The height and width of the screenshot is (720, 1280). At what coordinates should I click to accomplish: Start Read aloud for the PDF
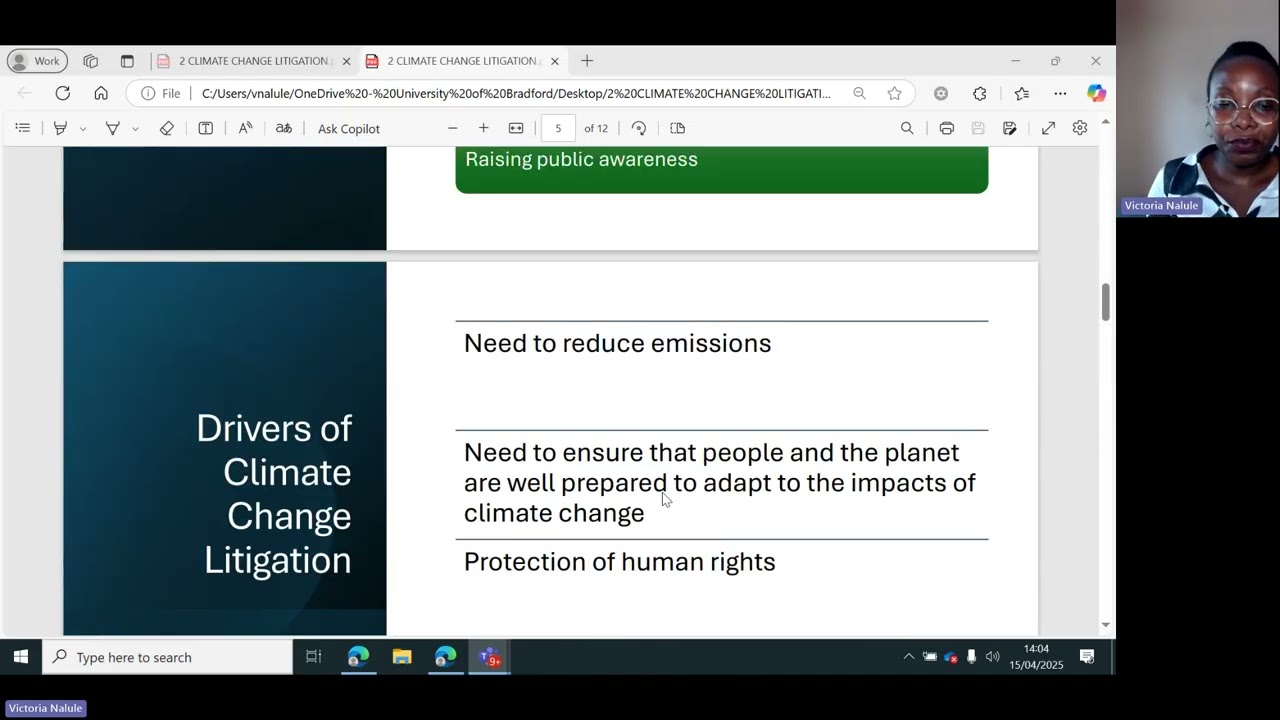click(x=245, y=128)
